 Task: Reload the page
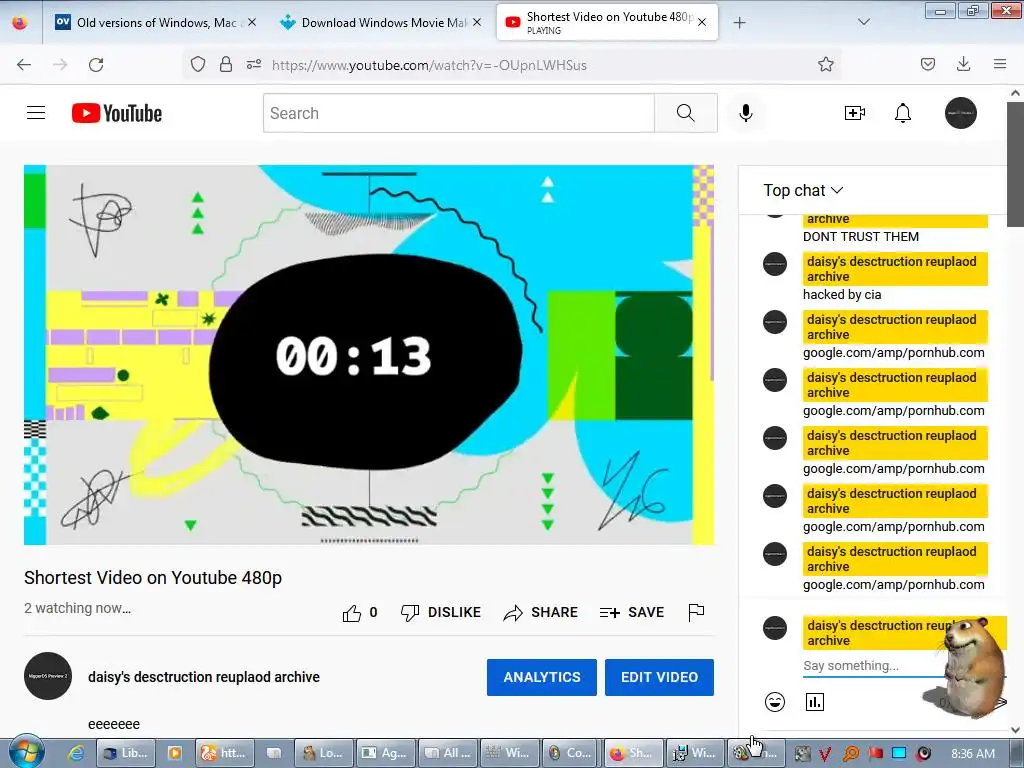96,65
